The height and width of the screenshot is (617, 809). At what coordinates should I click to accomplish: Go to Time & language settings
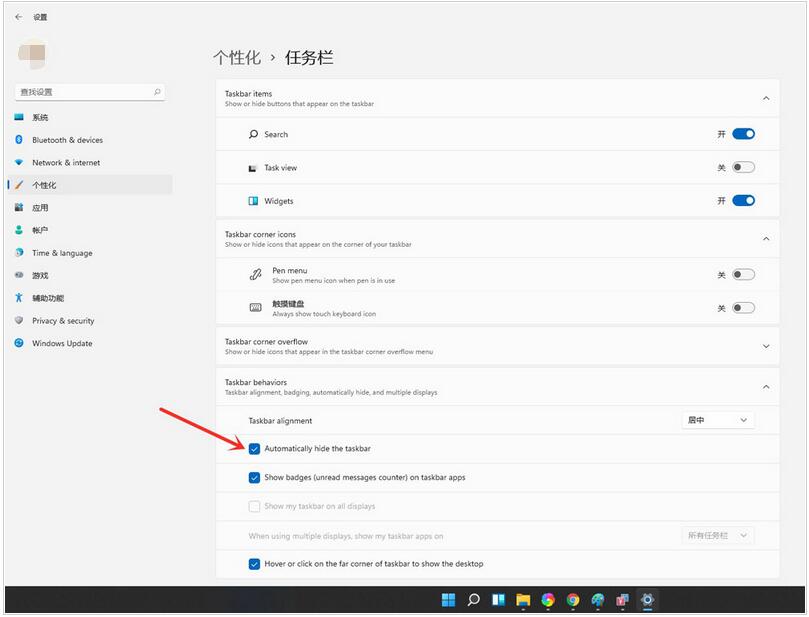click(x=90, y=253)
